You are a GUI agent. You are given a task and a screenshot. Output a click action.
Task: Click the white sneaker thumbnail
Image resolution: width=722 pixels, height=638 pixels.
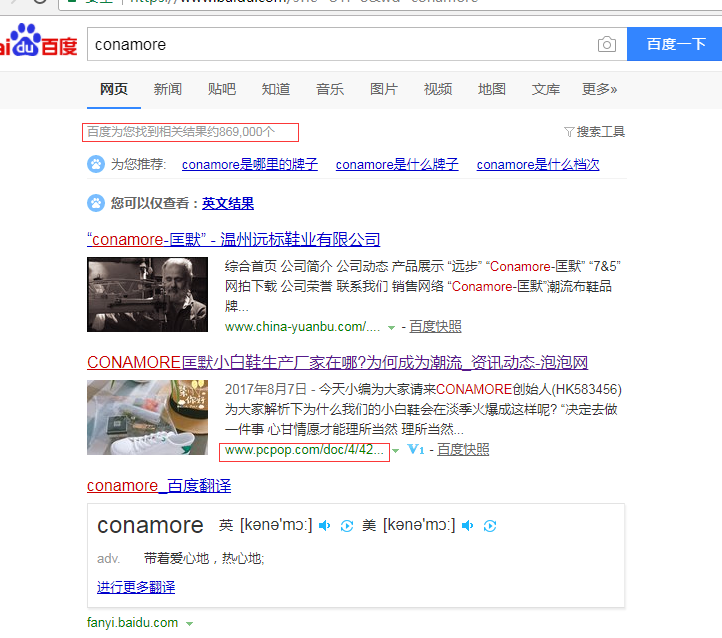(x=147, y=418)
